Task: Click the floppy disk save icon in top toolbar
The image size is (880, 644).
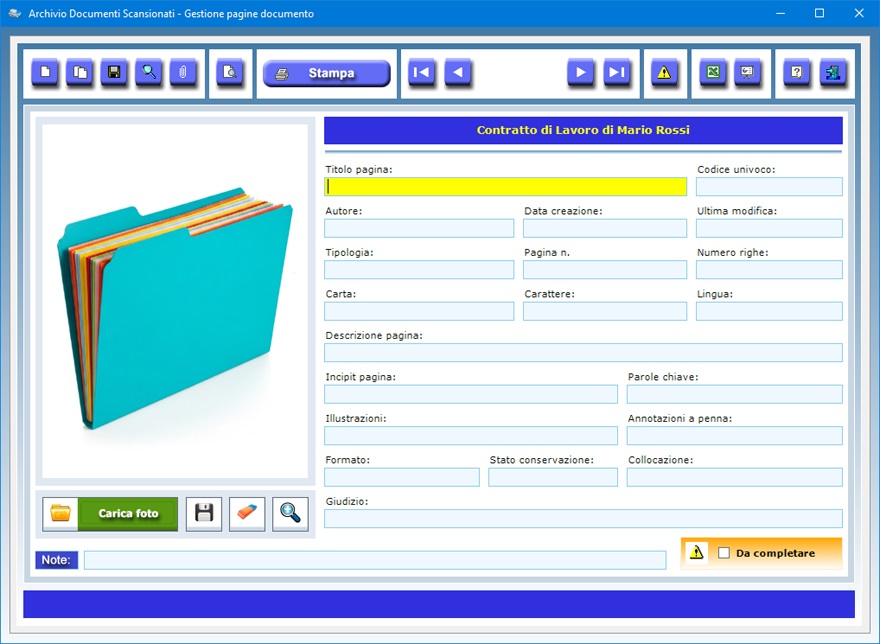Action: click(114, 73)
